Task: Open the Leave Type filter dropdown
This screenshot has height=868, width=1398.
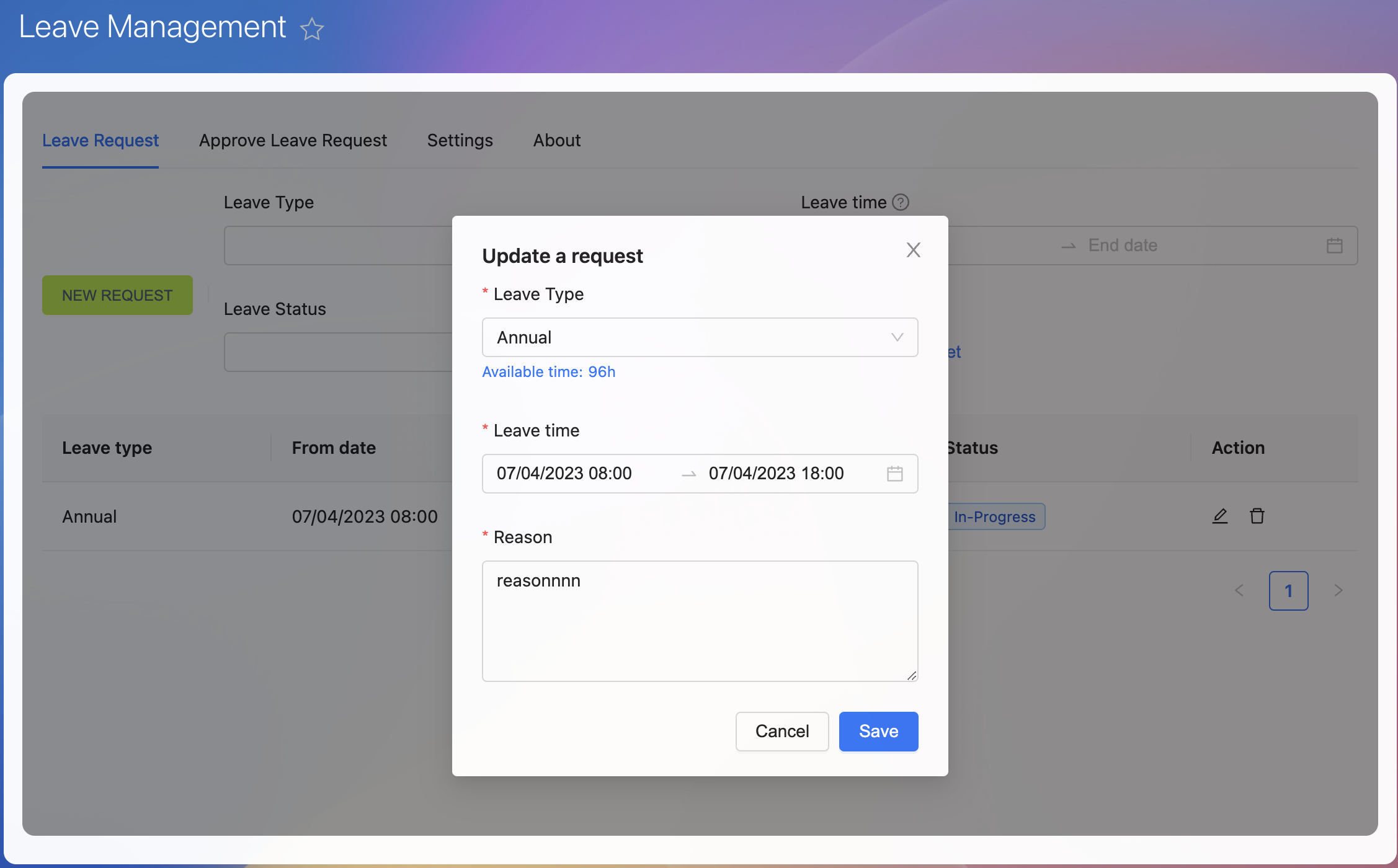Action: 338,246
